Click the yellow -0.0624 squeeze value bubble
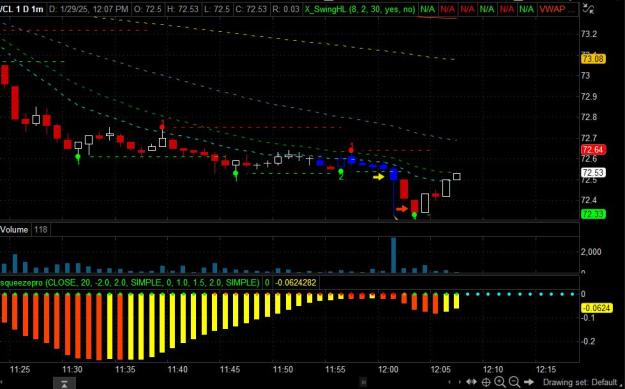The height and width of the screenshot is (389, 625). (x=597, y=308)
